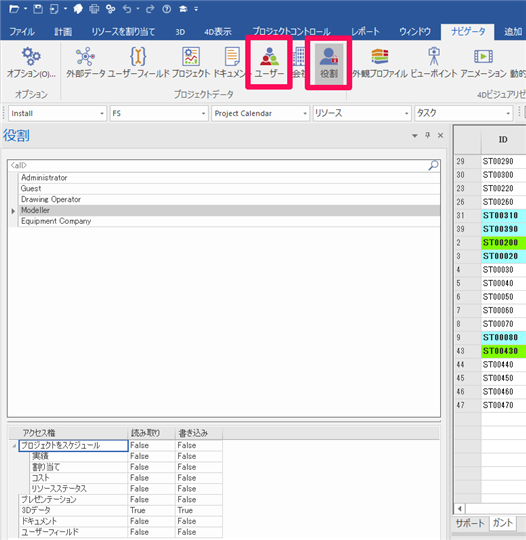
Task: Select the Drawing Operator role
Action: 229,199
